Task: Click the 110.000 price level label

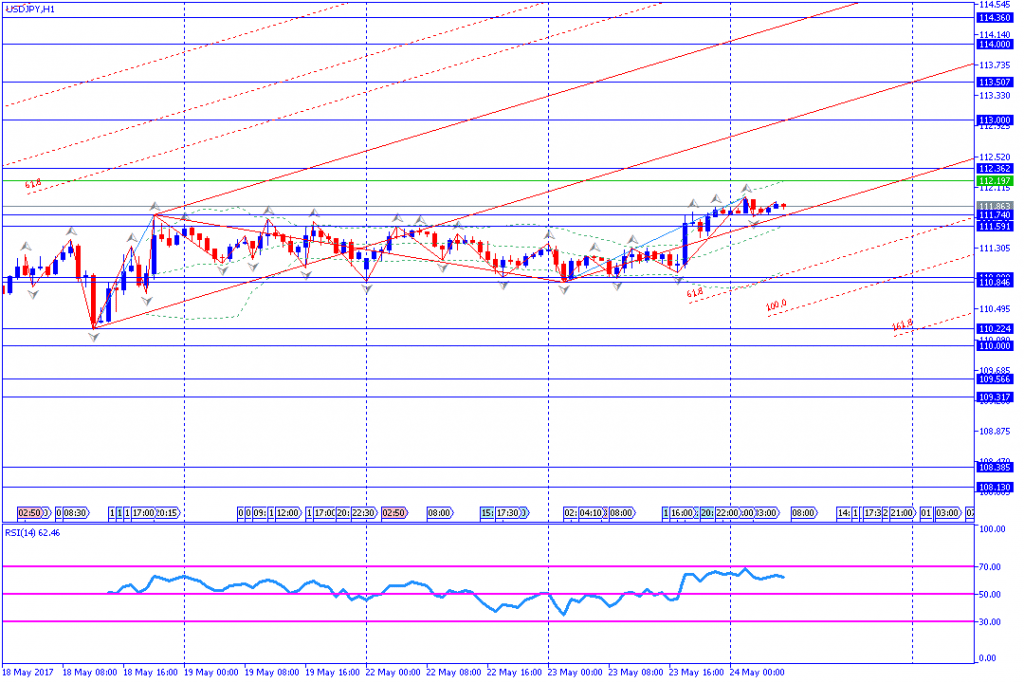Action: point(995,346)
